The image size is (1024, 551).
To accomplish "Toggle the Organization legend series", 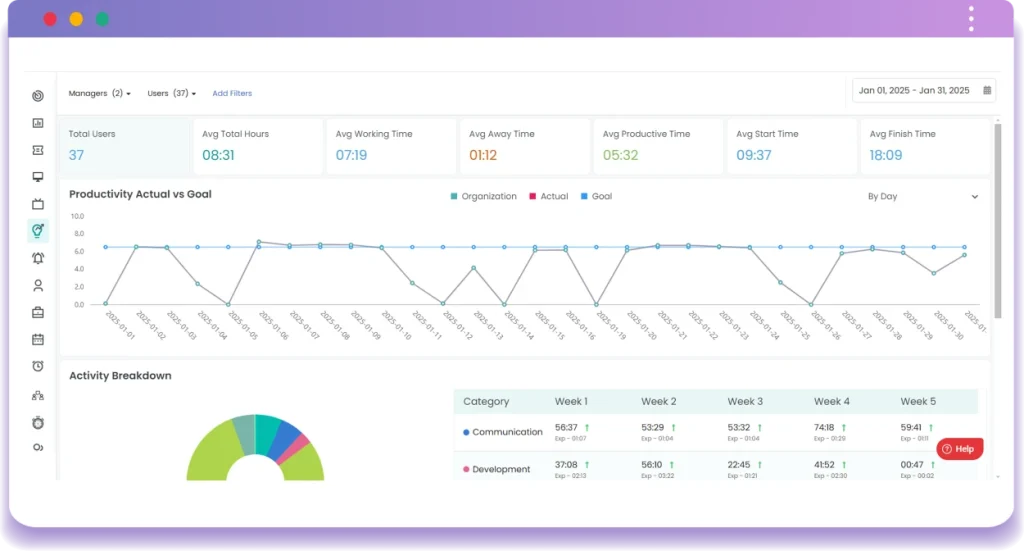I will click(x=483, y=196).
